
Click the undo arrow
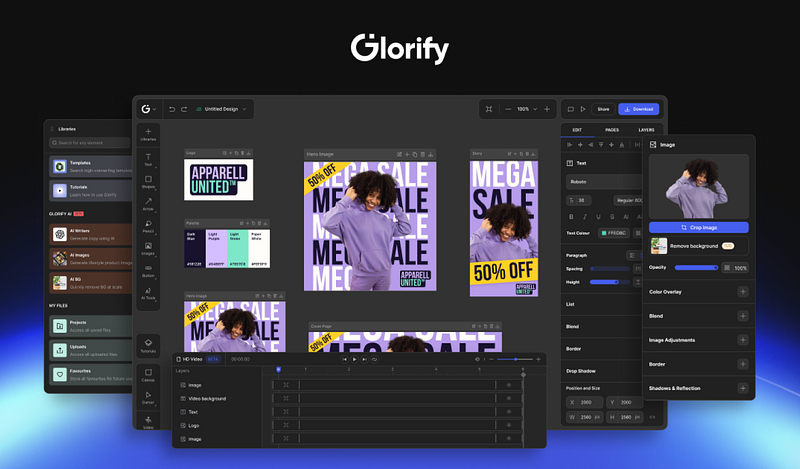(x=172, y=109)
